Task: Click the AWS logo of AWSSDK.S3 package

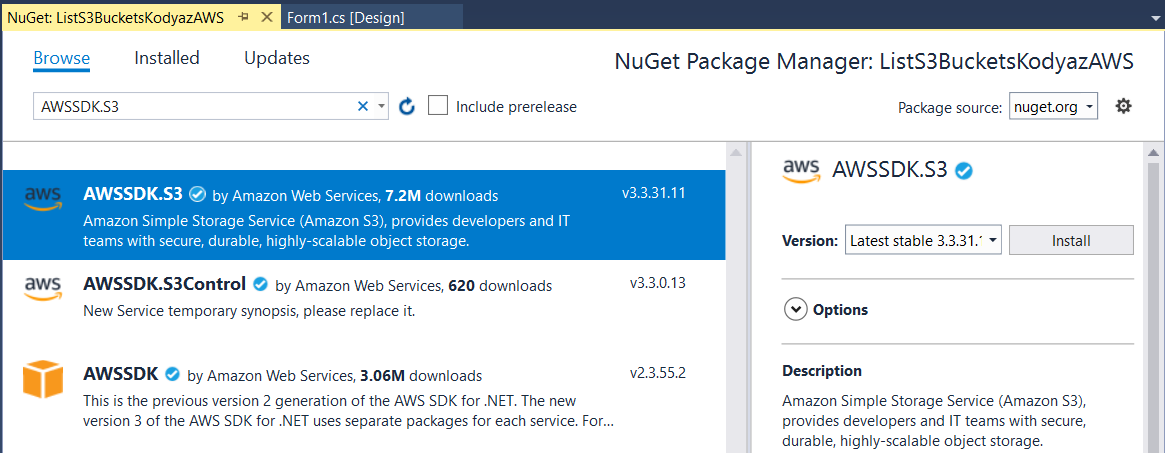Action: [x=43, y=198]
